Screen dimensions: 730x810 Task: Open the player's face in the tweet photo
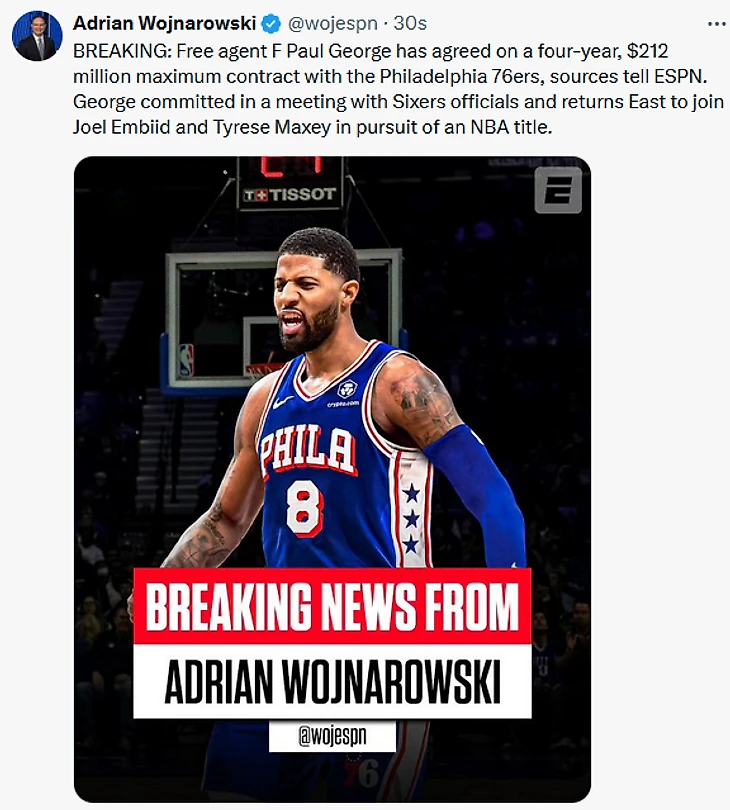tap(310, 300)
